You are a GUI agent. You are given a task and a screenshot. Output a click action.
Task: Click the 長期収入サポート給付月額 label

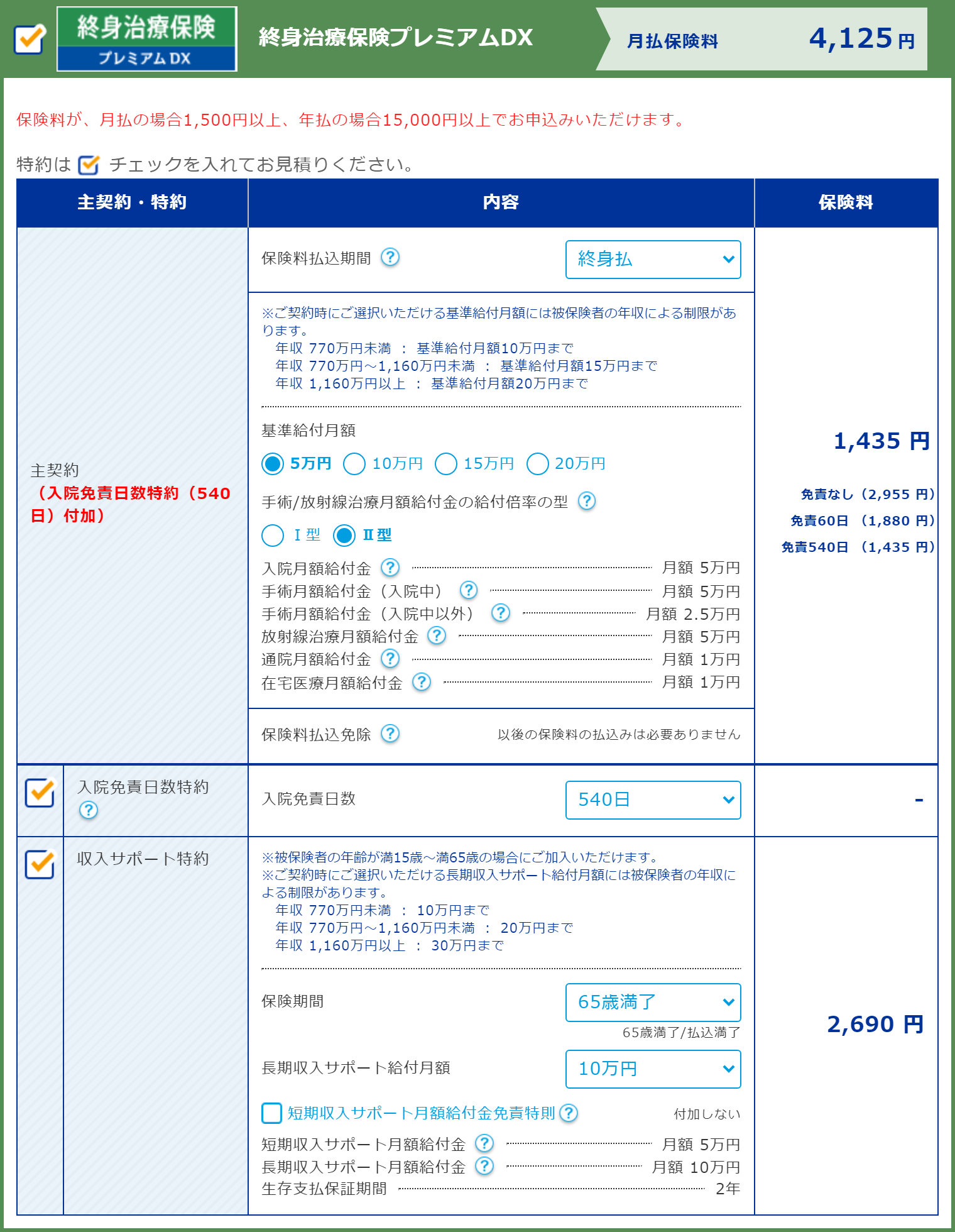coord(356,1068)
